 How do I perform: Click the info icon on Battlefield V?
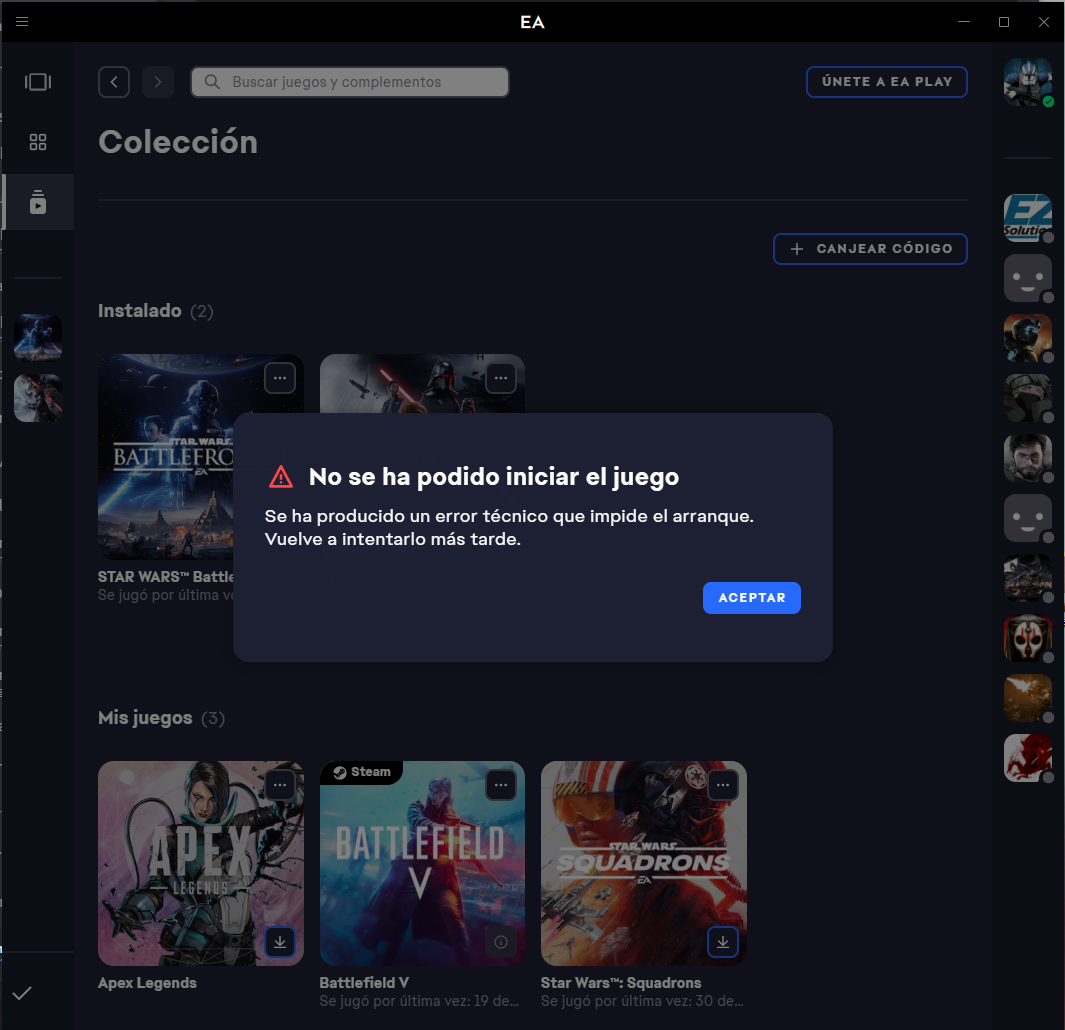click(x=501, y=941)
